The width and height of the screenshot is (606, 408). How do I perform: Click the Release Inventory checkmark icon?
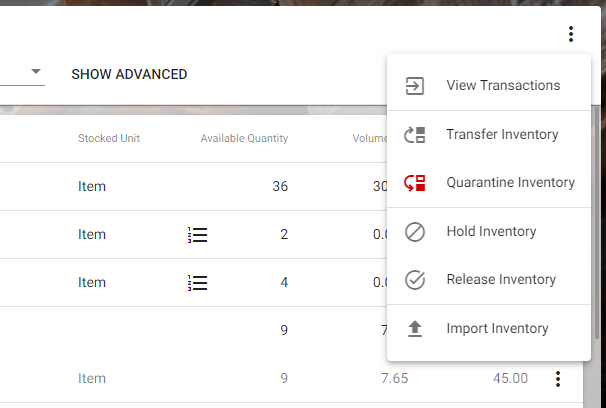[415, 280]
